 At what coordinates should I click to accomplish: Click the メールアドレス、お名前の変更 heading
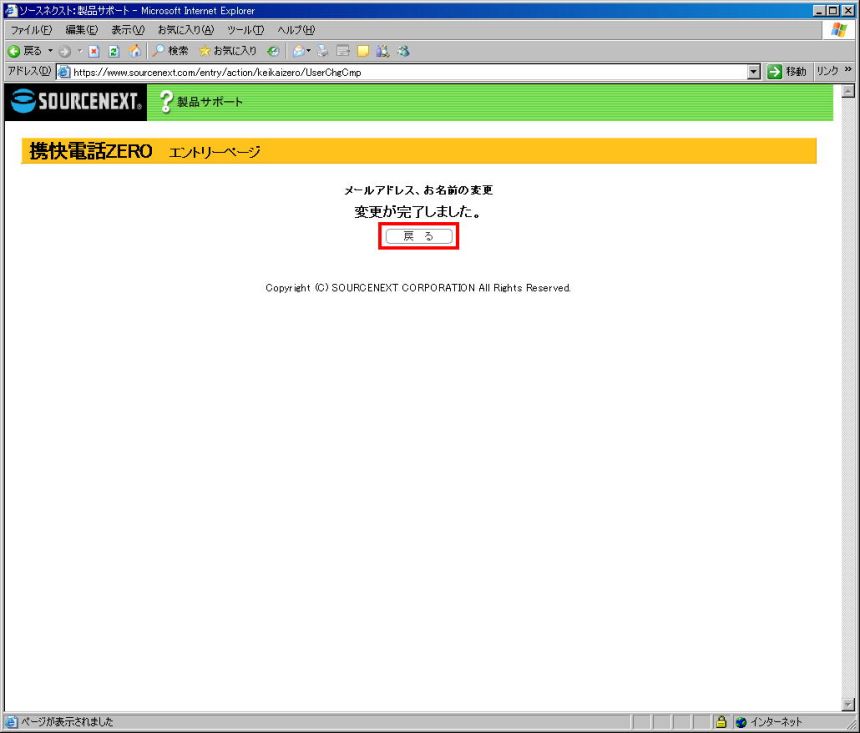(x=418, y=190)
